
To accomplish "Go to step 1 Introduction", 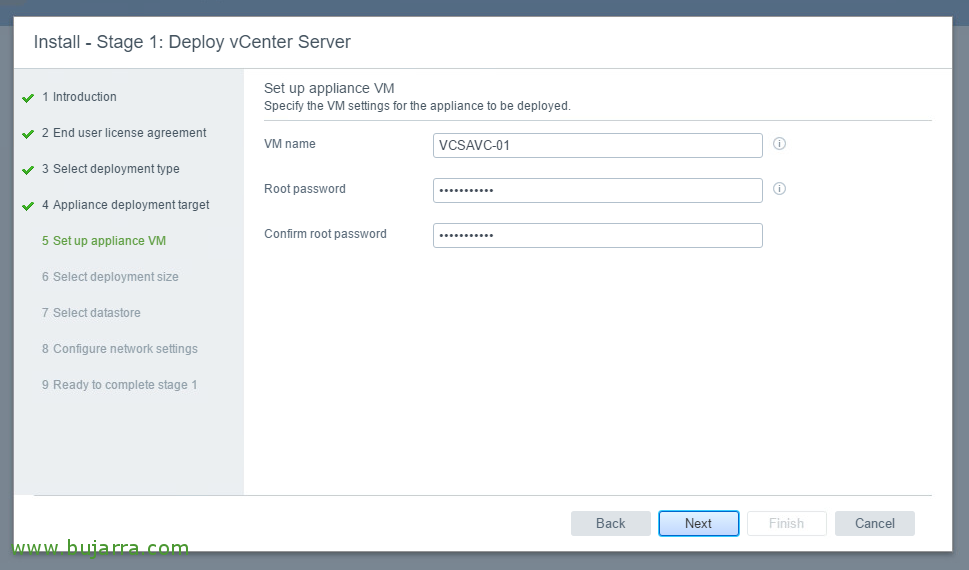I will click(x=79, y=96).
